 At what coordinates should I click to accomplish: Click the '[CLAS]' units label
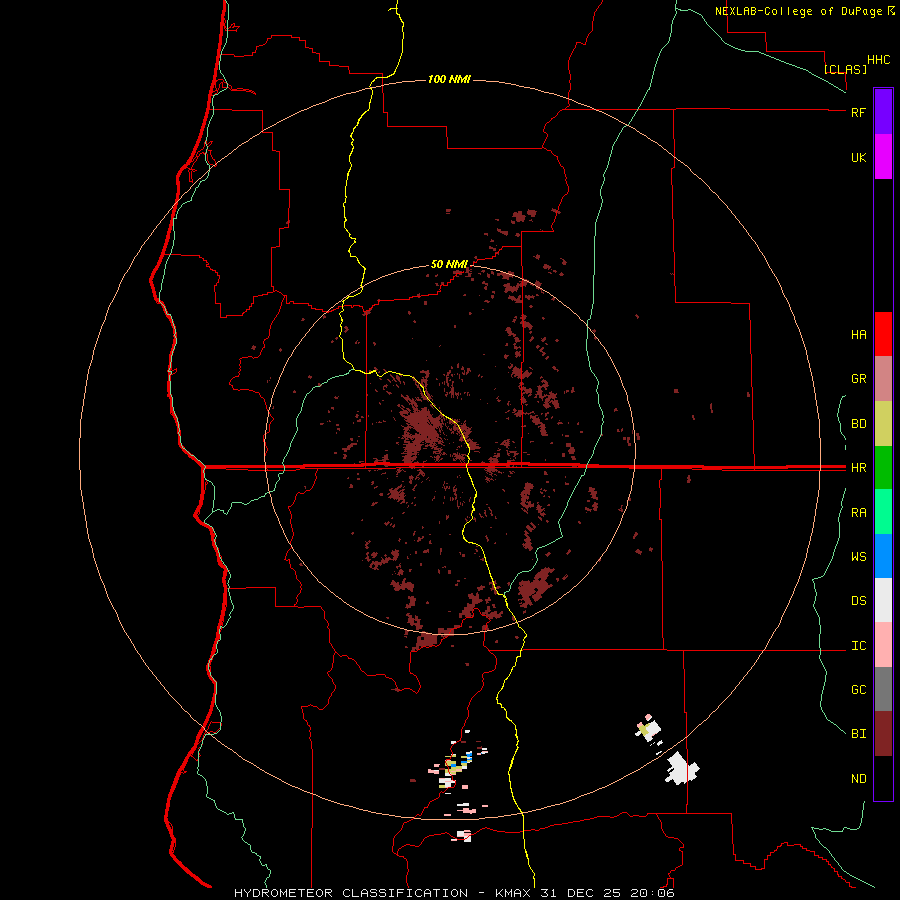845,69
